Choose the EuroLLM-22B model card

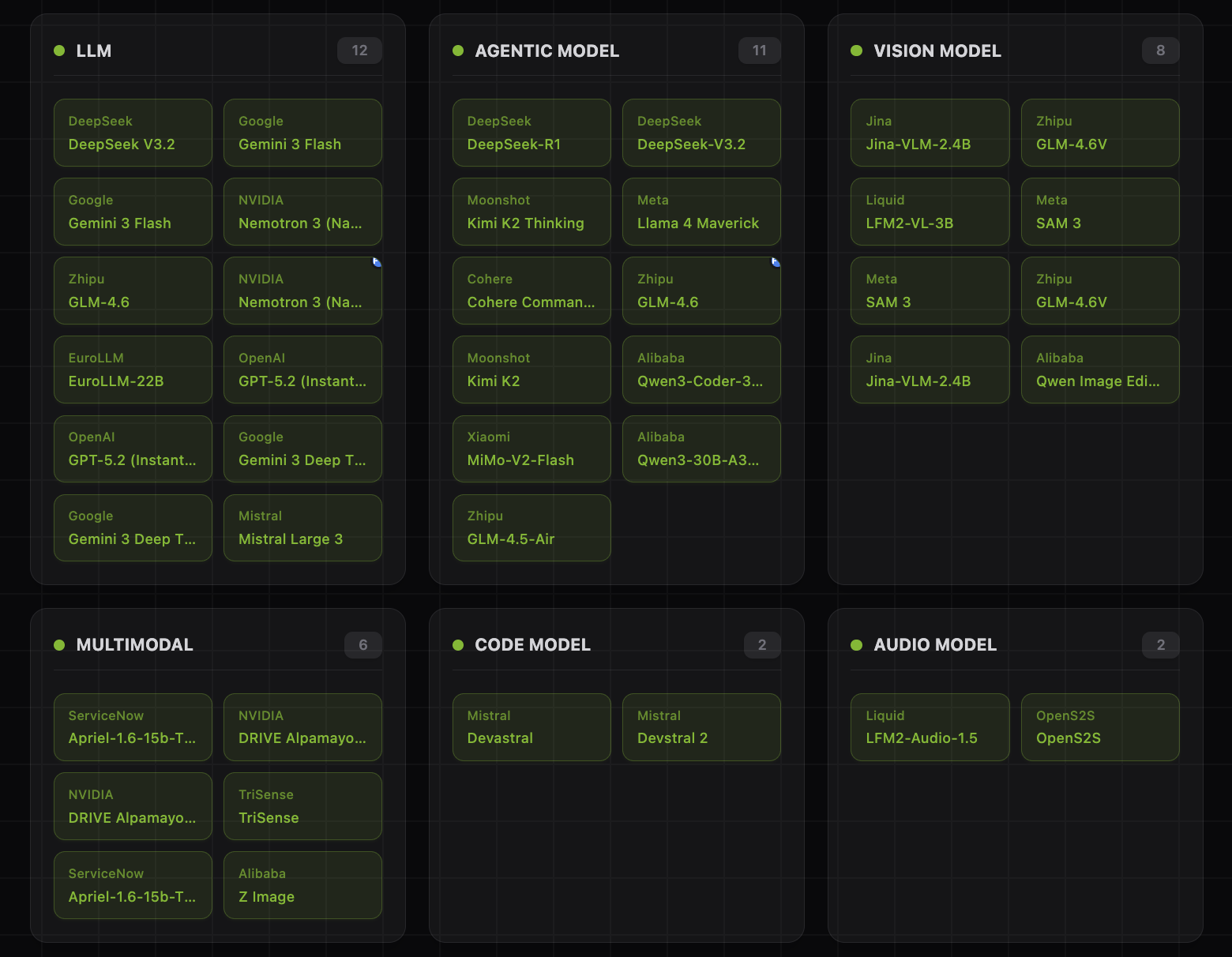(133, 370)
